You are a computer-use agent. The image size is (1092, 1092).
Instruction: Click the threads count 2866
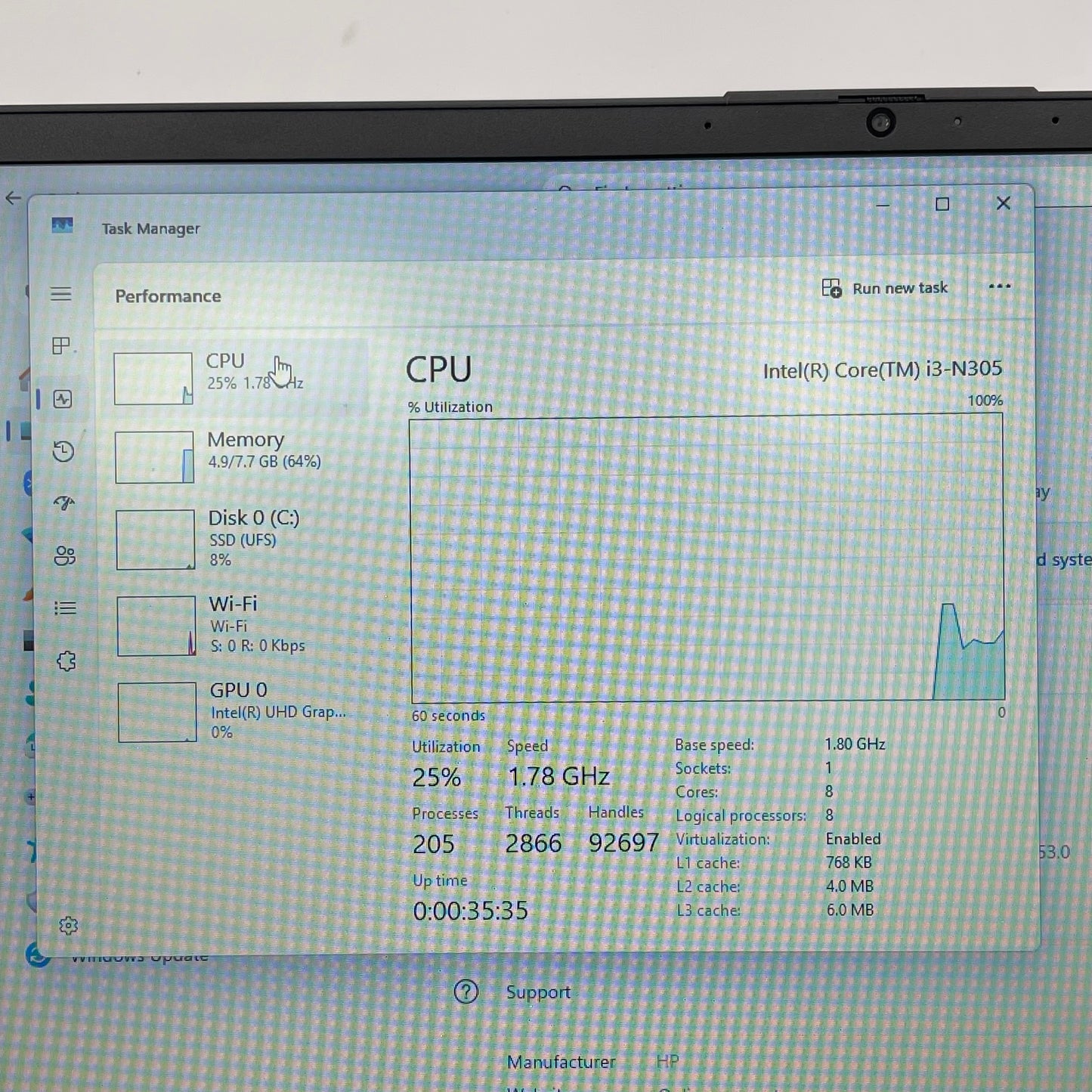pos(534,843)
